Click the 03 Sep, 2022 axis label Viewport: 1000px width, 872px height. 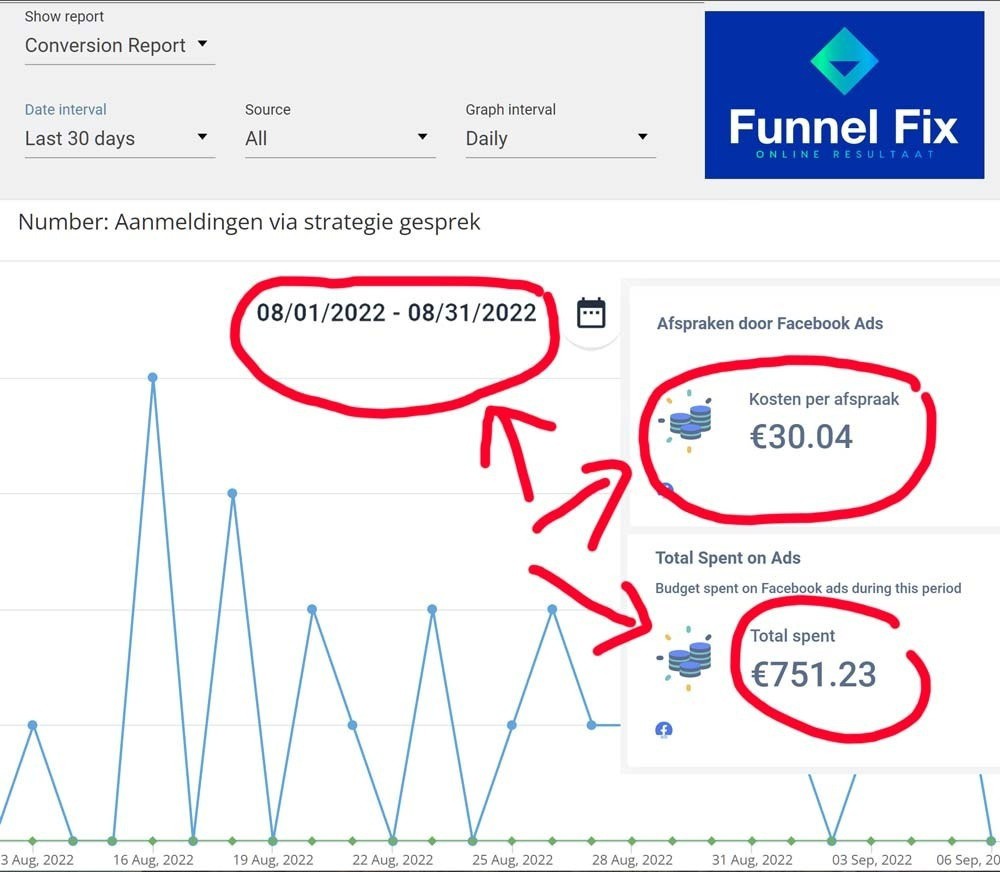pyautogui.click(x=872, y=860)
